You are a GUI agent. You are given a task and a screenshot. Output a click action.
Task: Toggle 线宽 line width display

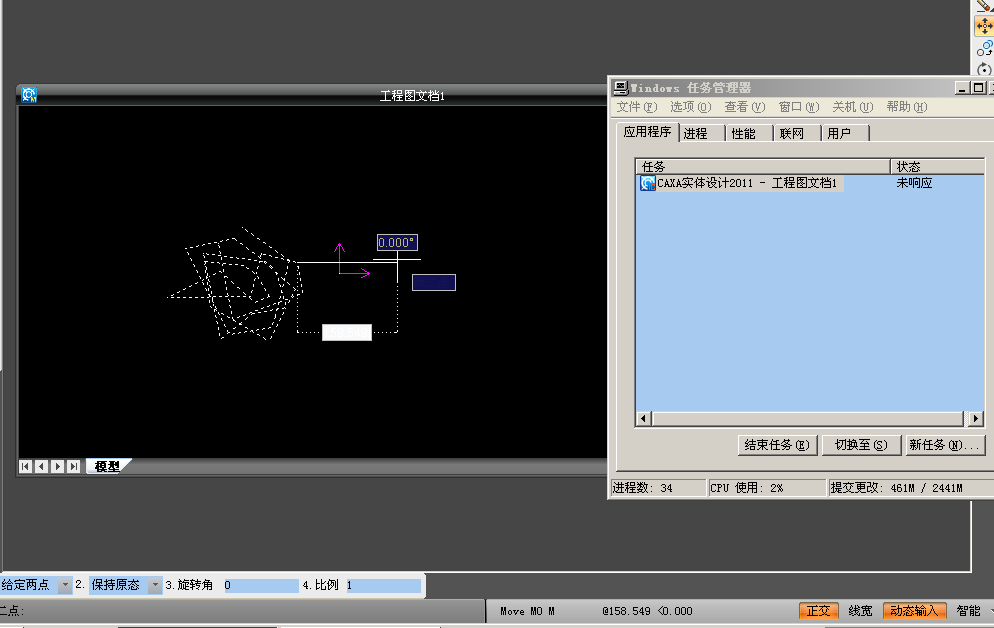860,611
